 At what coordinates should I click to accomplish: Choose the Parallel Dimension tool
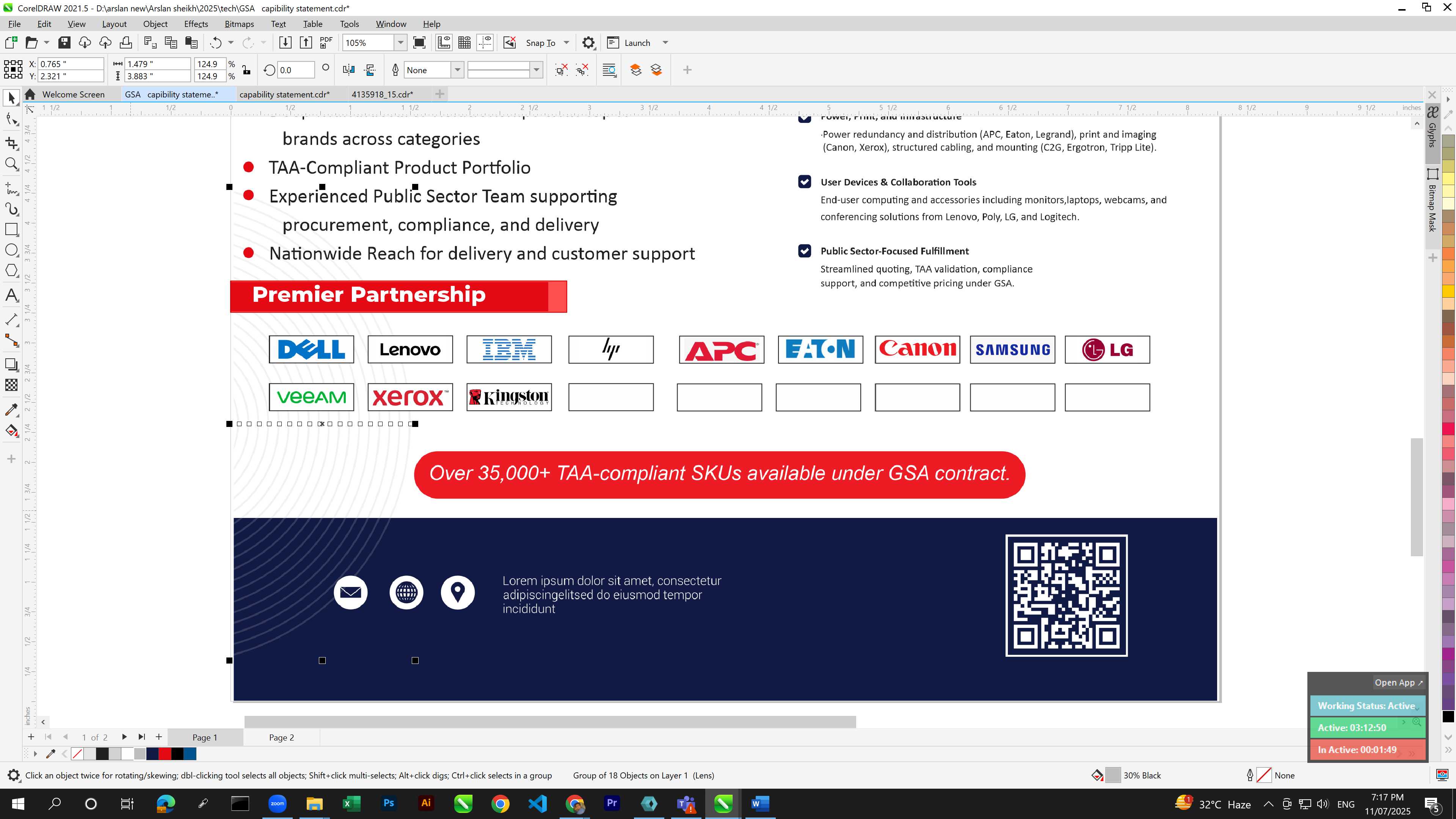pos(11,319)
